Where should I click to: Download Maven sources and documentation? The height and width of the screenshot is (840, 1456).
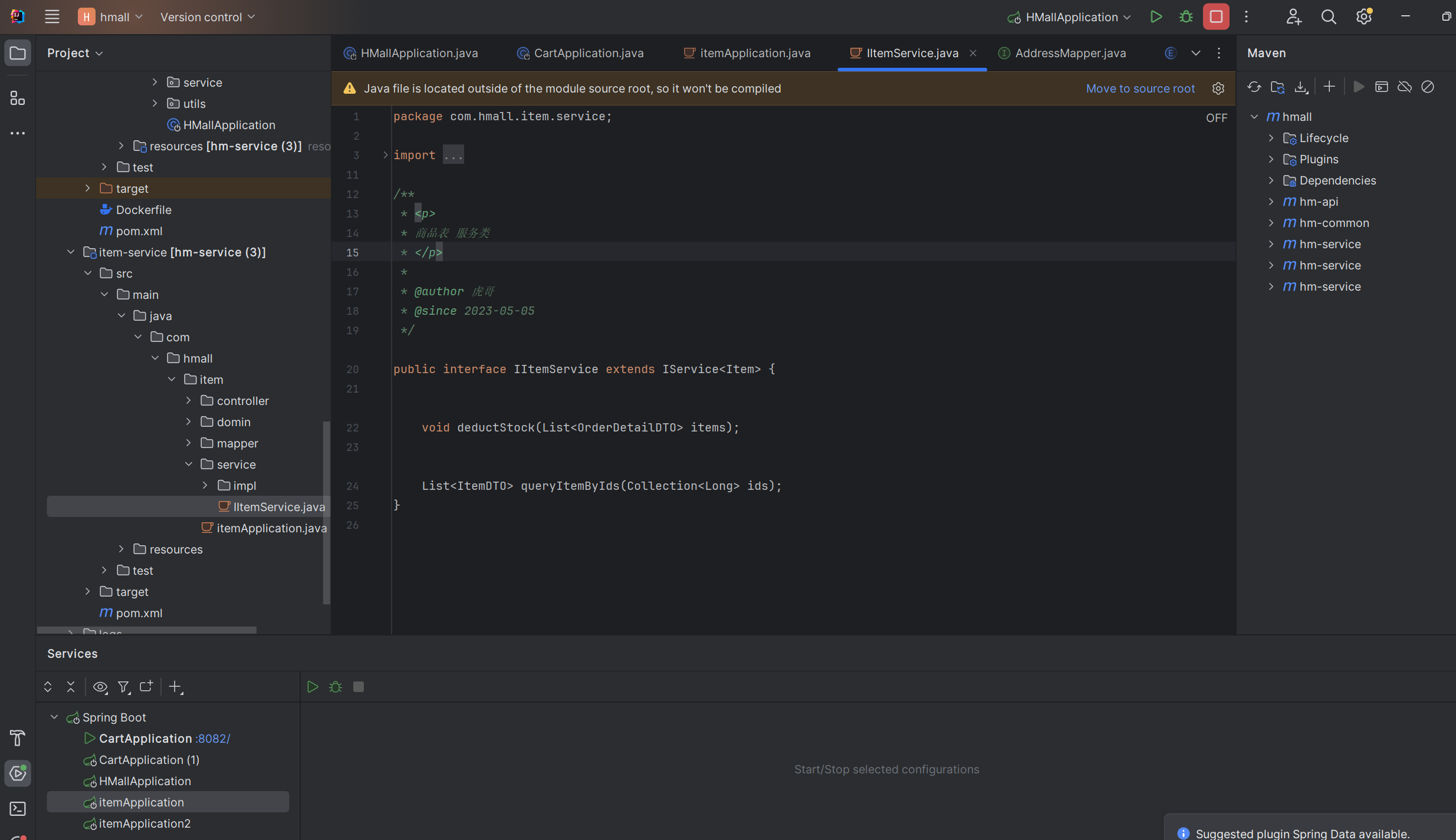pos(1301,87)
